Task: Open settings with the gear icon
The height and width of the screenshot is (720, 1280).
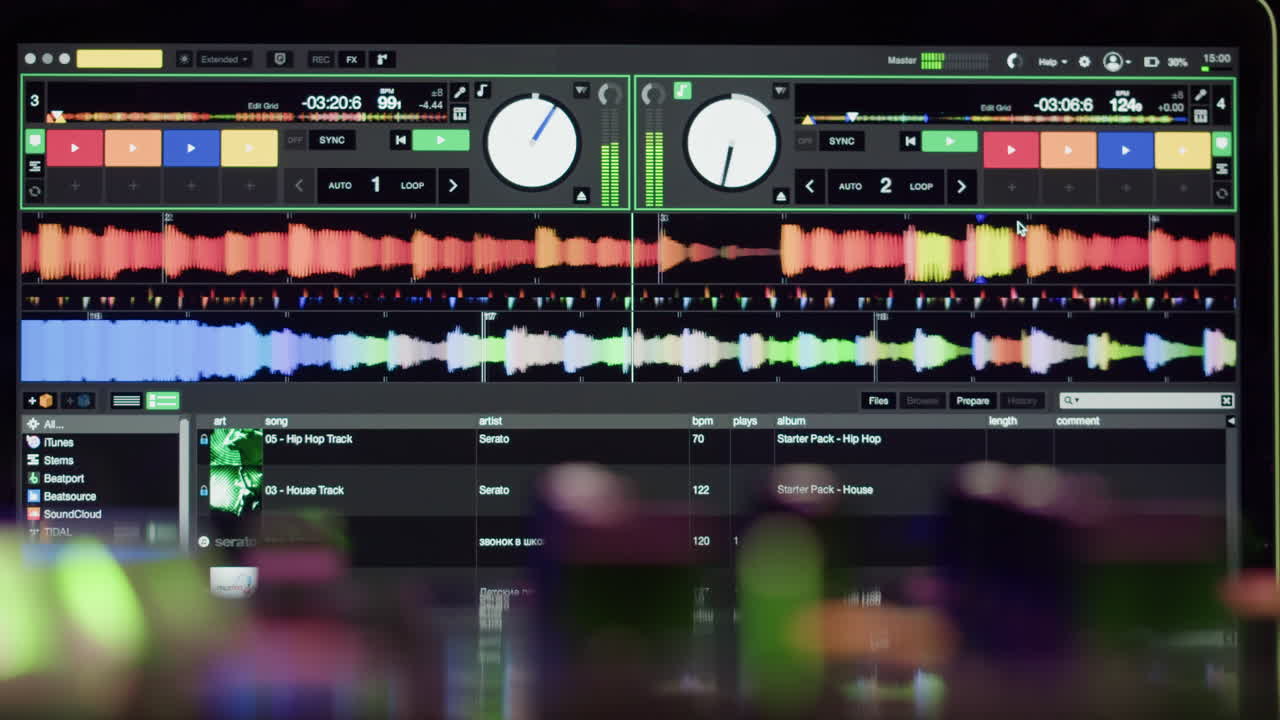Action: tap(1083, 61)
